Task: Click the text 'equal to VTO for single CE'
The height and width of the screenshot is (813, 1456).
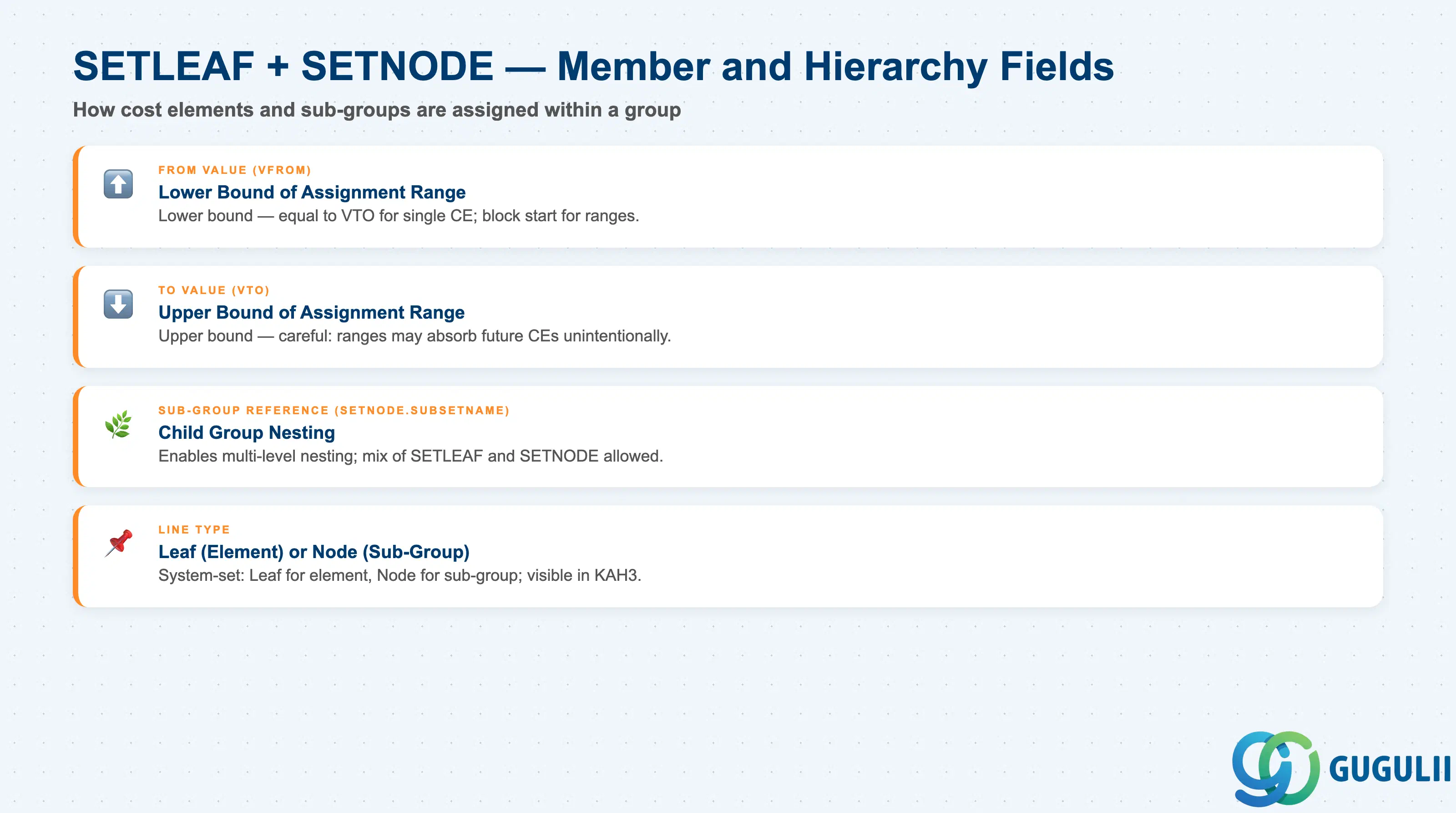Action: (378, 216)
